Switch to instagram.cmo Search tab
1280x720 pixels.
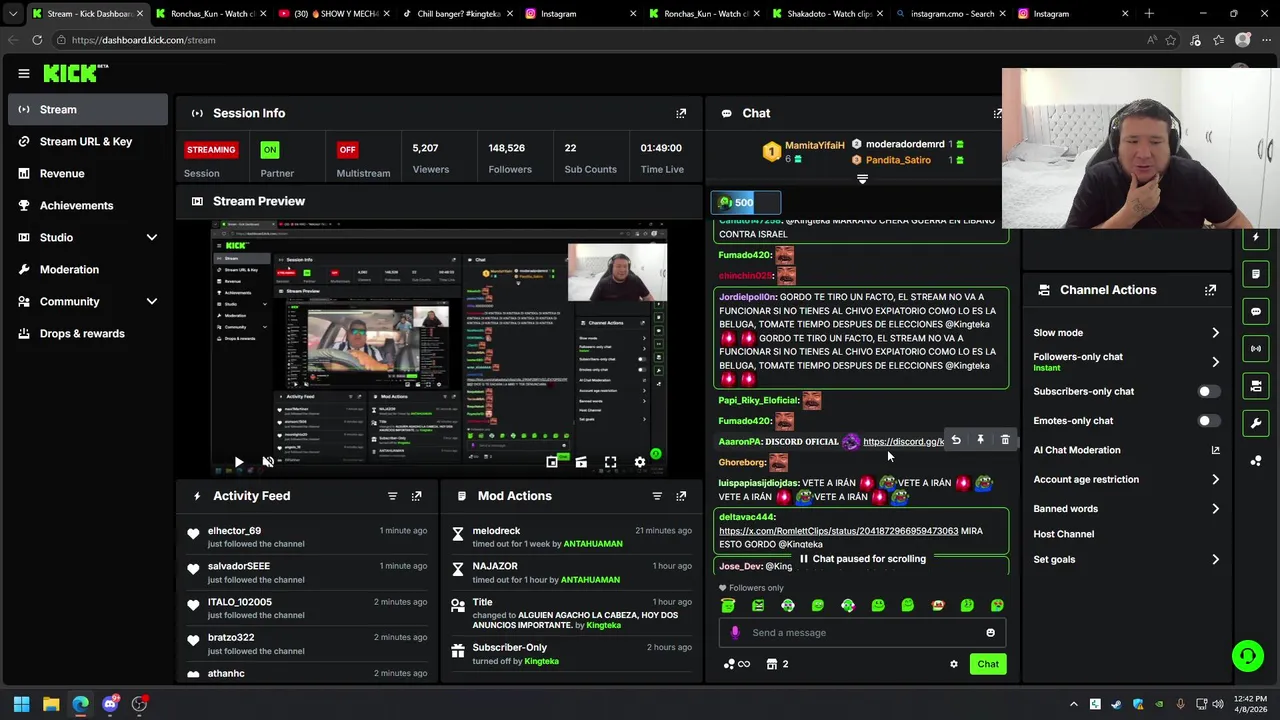click(952, 14)
